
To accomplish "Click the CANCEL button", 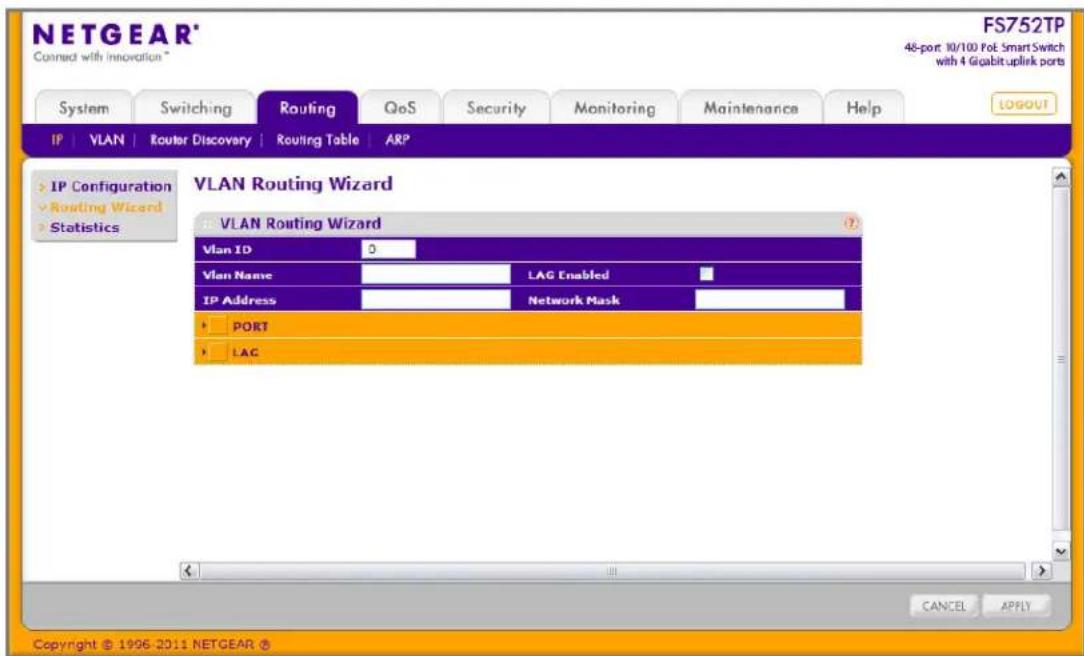I will [944, 606].
